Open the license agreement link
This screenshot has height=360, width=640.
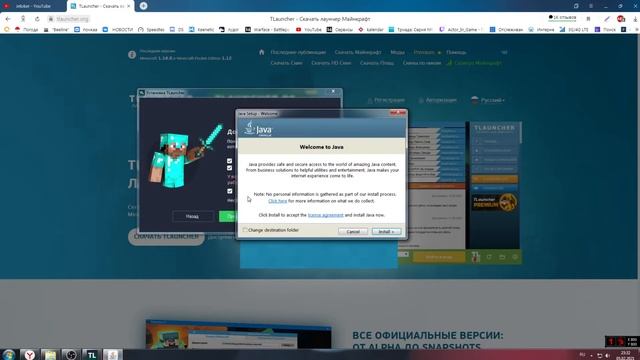point(325,215)
